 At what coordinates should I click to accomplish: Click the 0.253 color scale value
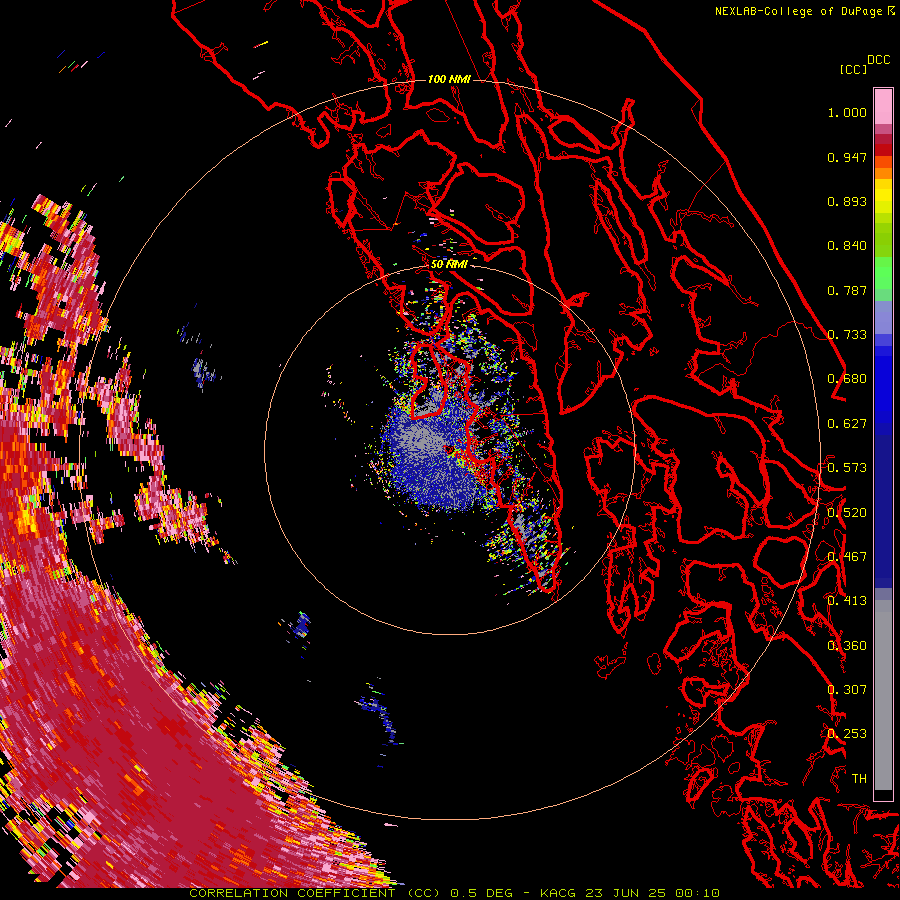847,734
